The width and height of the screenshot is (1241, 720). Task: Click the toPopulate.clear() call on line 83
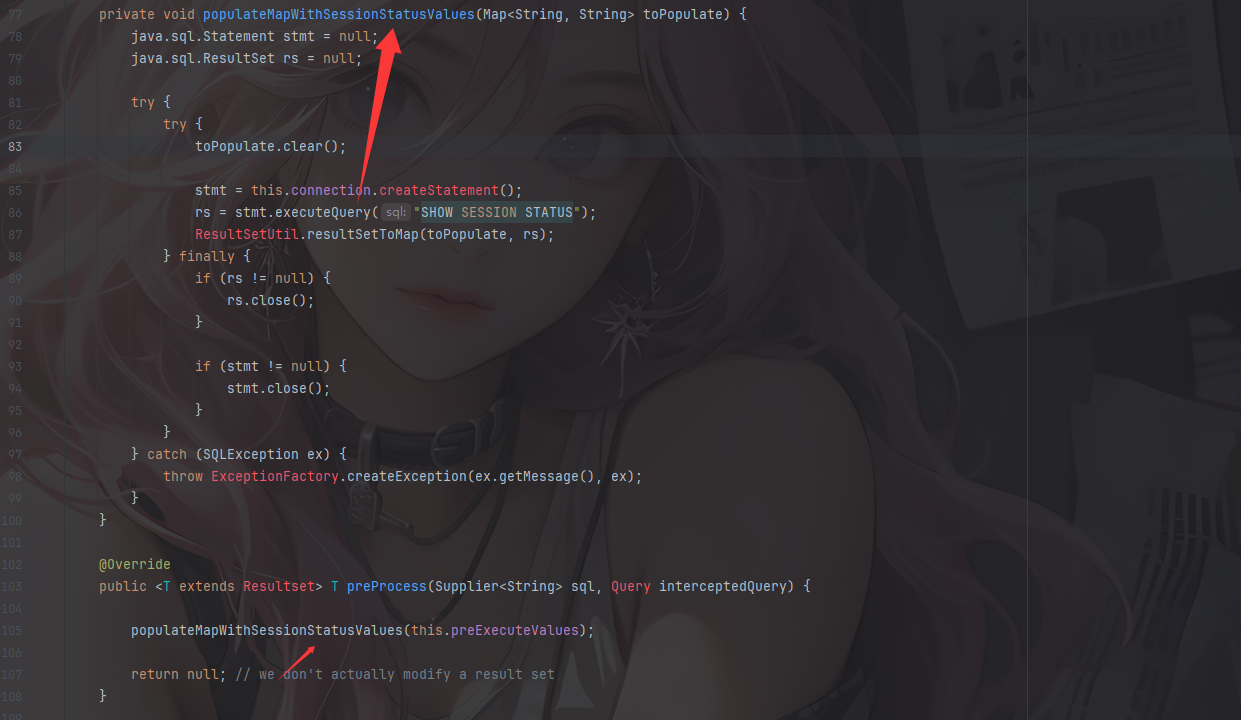[x=270, y=146]
